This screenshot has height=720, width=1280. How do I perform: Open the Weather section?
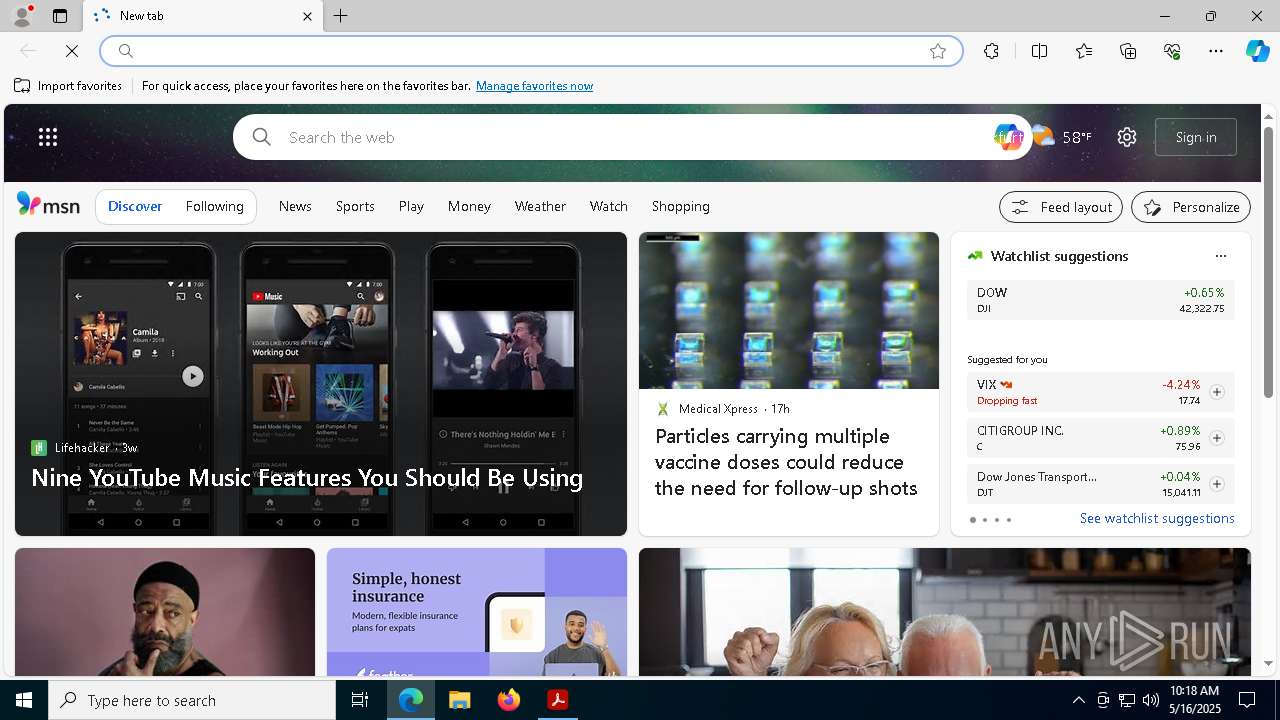click(x=540, y=206)
